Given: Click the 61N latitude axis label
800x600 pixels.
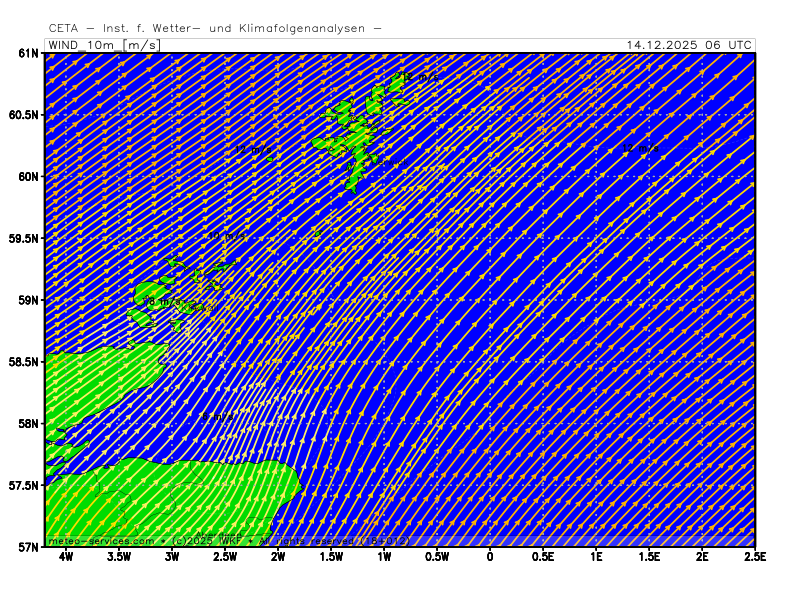Looking at the screenshot, I should pos(28,53).
